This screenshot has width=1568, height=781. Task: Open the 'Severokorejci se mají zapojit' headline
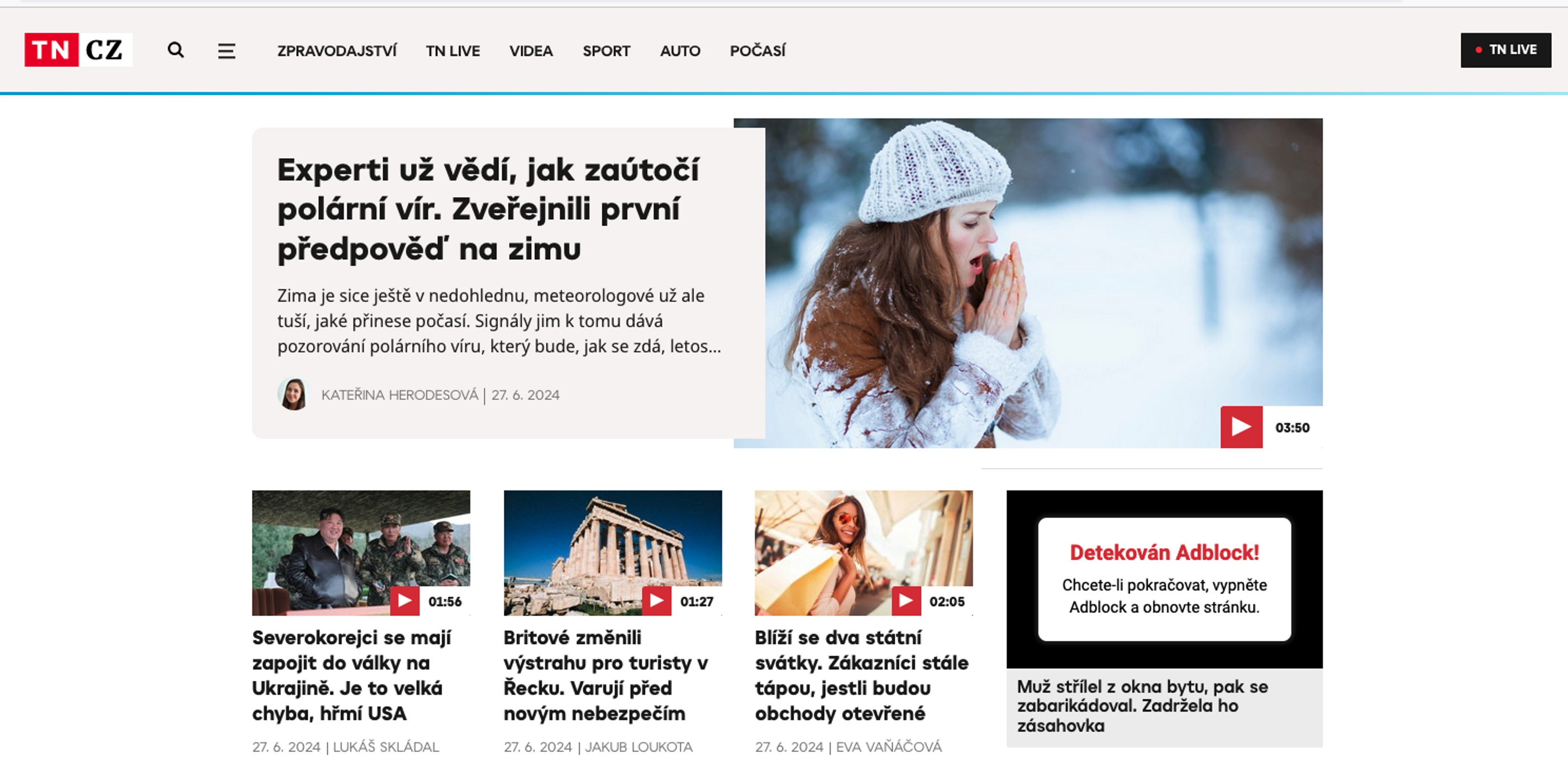pos(351,675)
